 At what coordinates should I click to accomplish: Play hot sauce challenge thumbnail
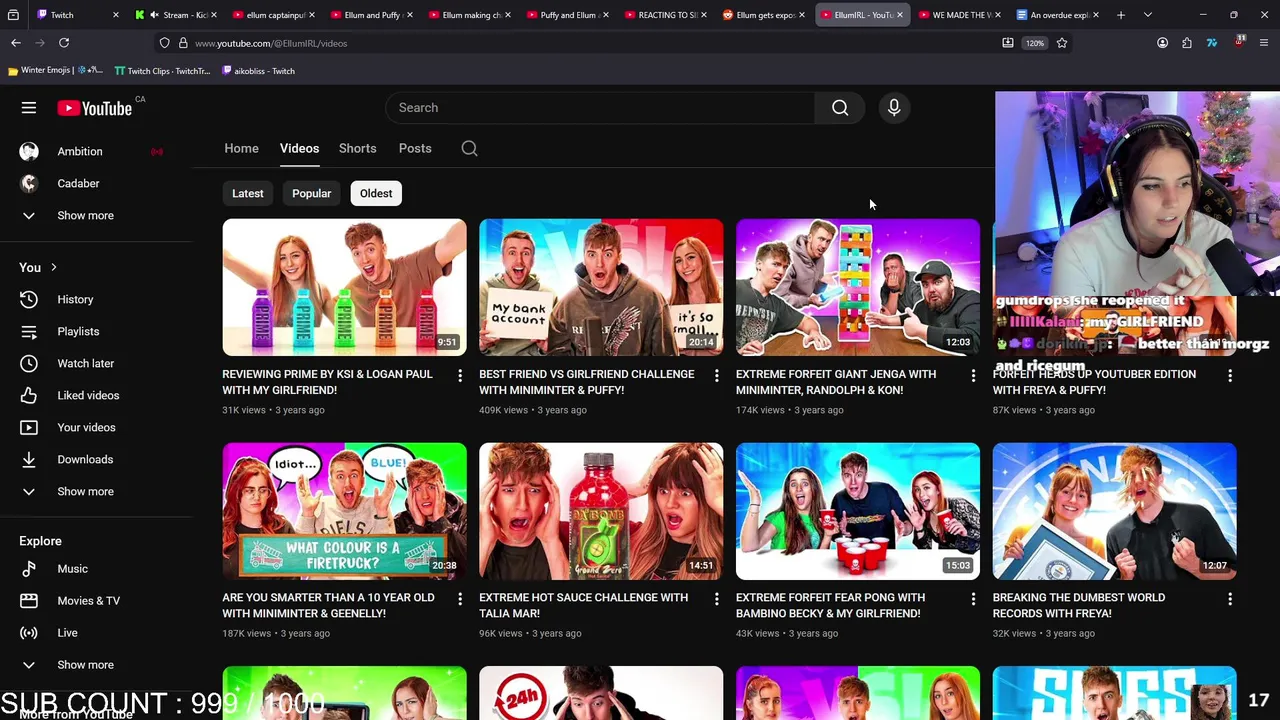tap(601, 511)
